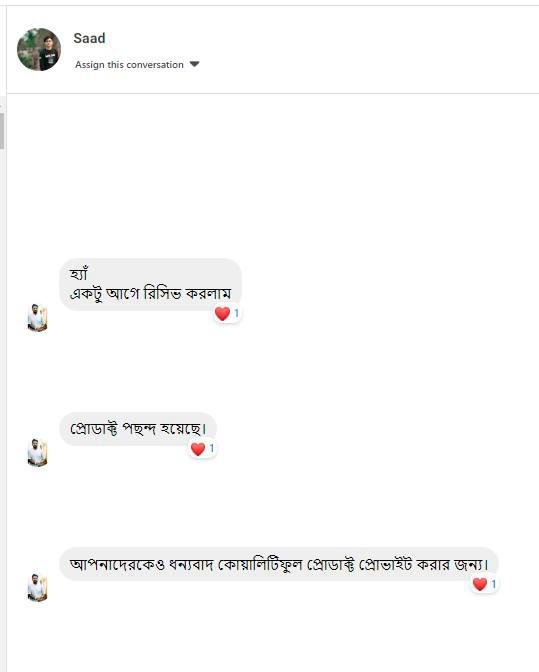Click heart reaction on the first message
This screenshot has width=539, height=672.
222,314
